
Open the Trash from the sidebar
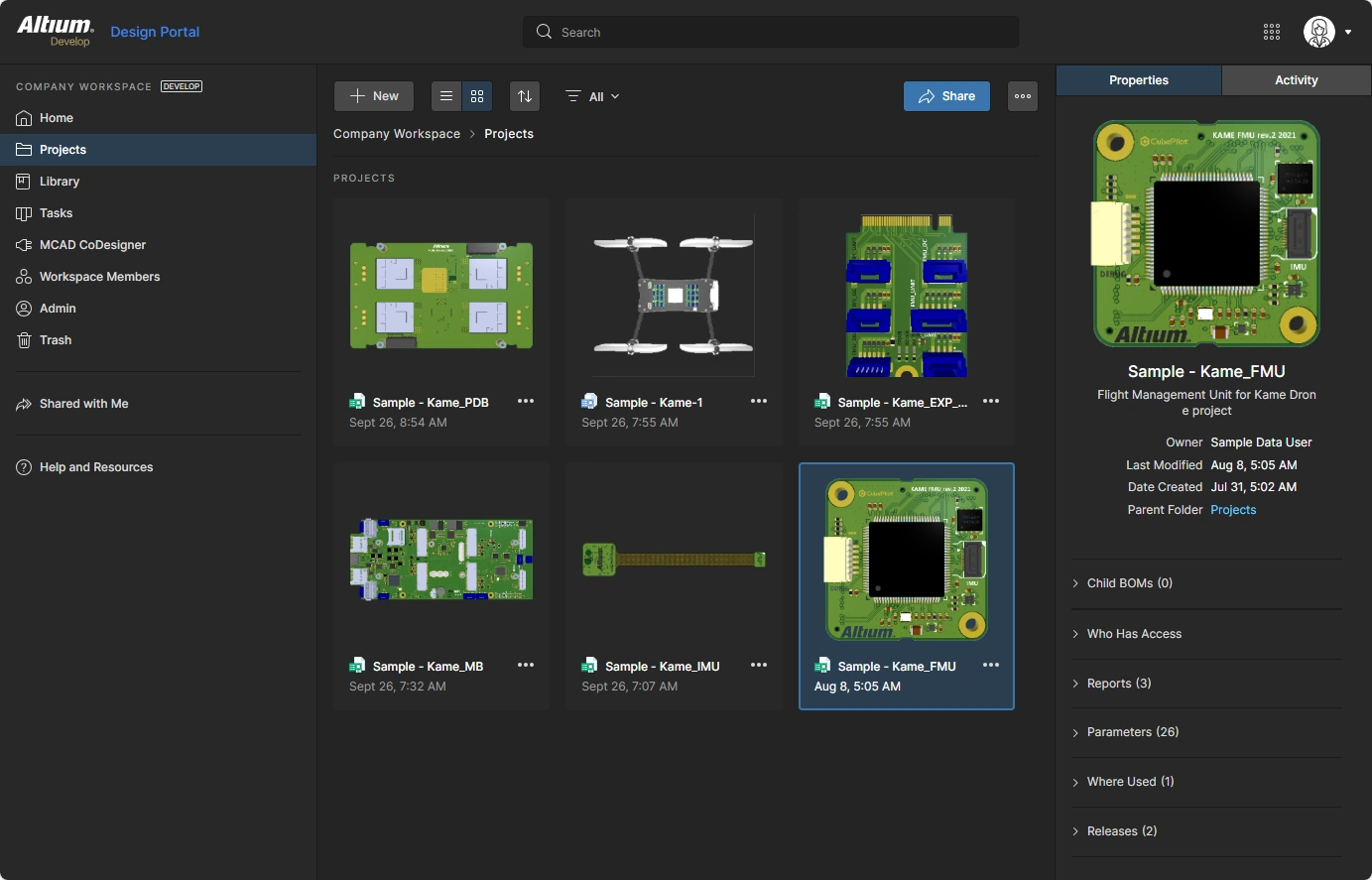click(x=55, y=339)
